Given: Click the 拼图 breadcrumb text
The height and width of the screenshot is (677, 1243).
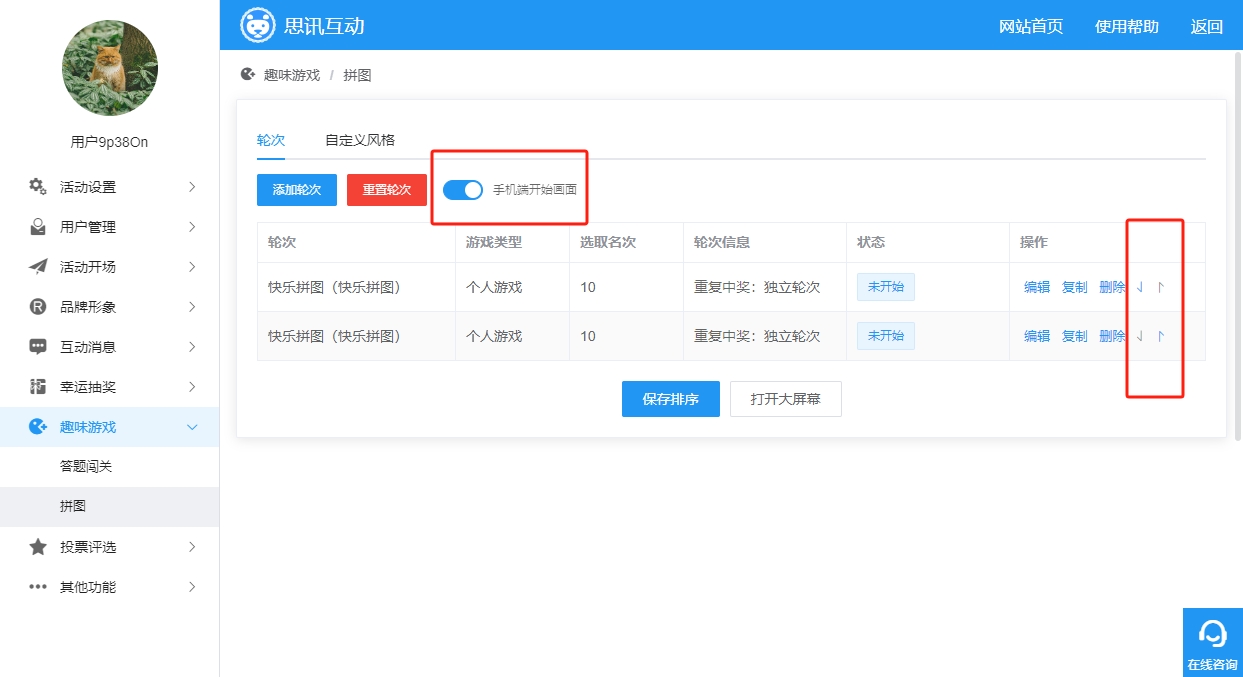Looking at the screenshot, I should [x=357, y=75].
